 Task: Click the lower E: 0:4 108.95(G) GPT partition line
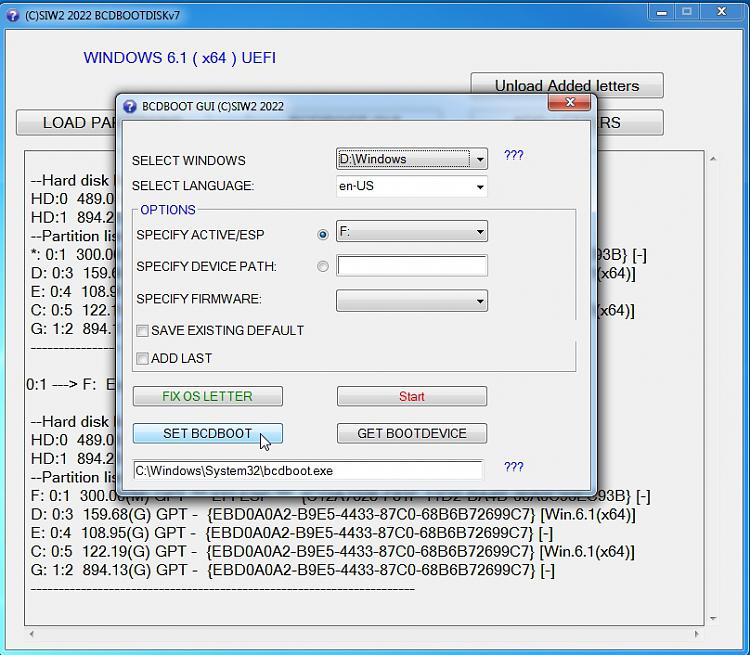pos(292,533)
